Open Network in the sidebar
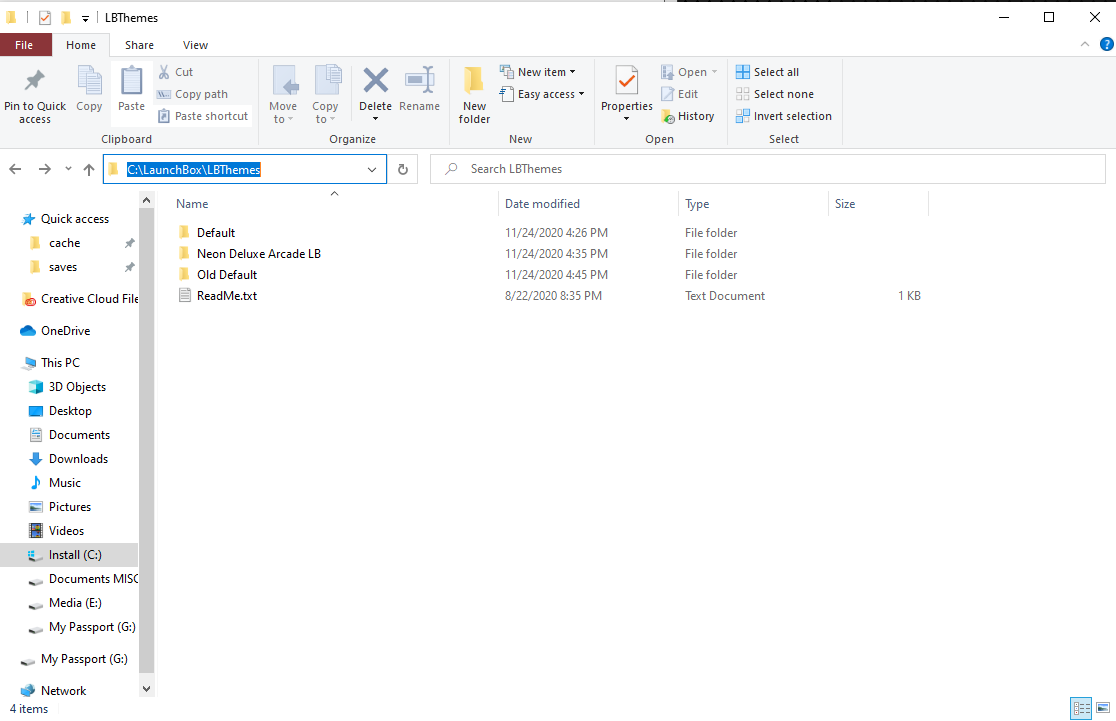The height and width of the screenshot is (721, 1116). [63, 690]
